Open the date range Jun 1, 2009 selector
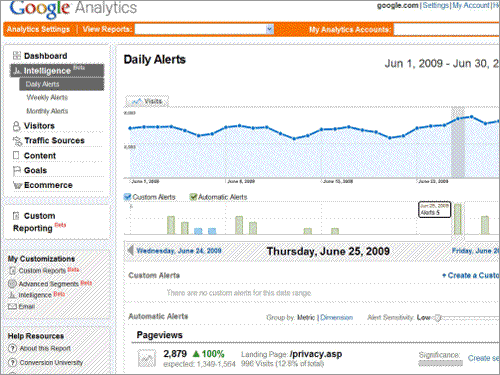The height and width of the screenshot is (375, 500). [x=442, y=63]
